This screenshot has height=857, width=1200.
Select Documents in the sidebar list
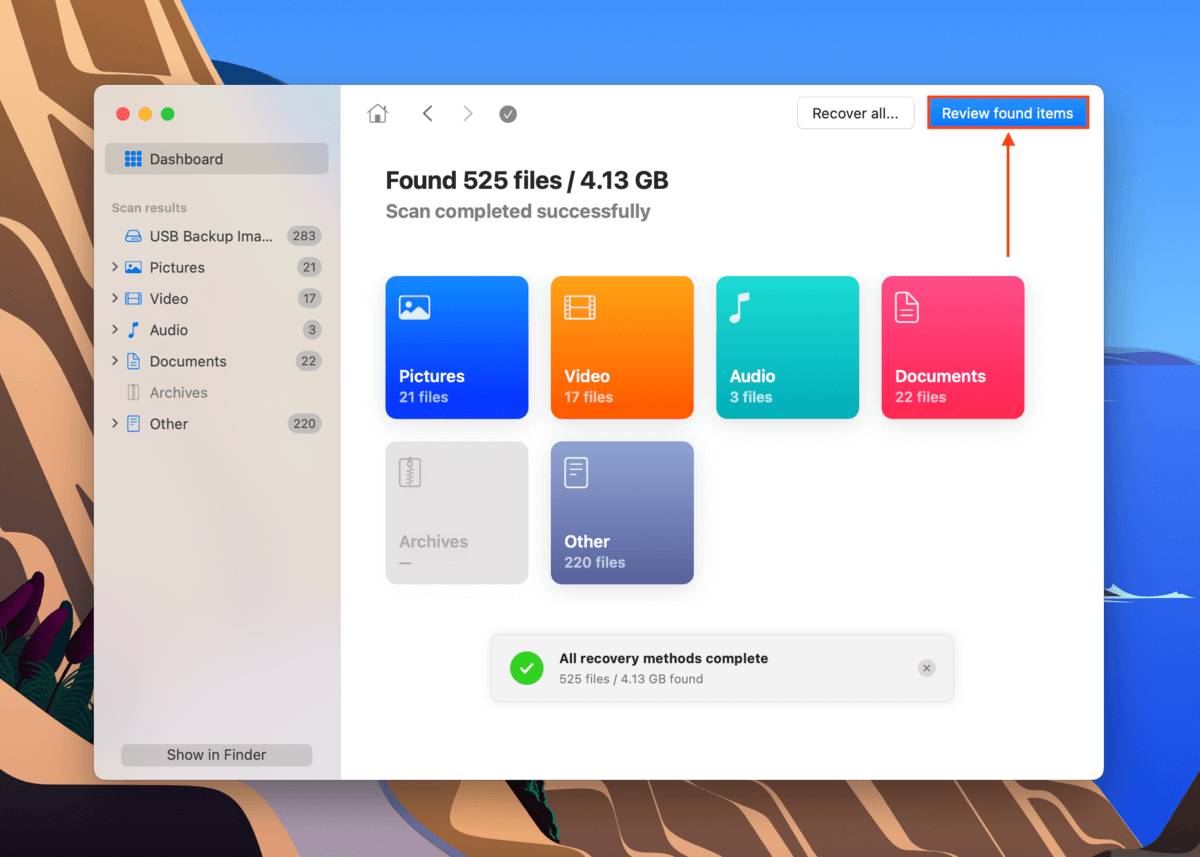216,361
